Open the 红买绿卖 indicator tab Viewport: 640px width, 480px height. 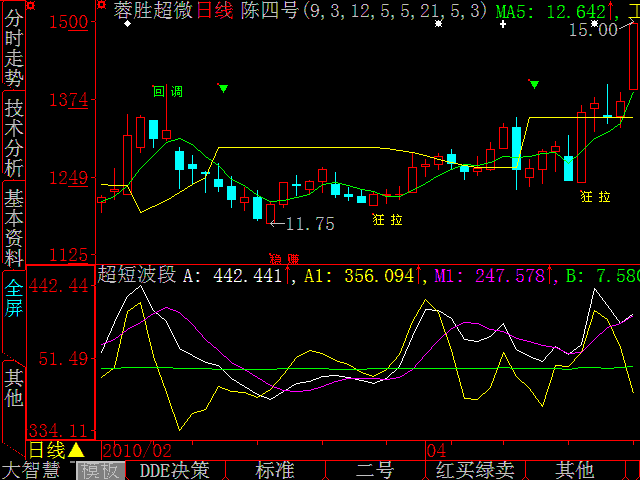pyautogui.click(x=474, y=470)
